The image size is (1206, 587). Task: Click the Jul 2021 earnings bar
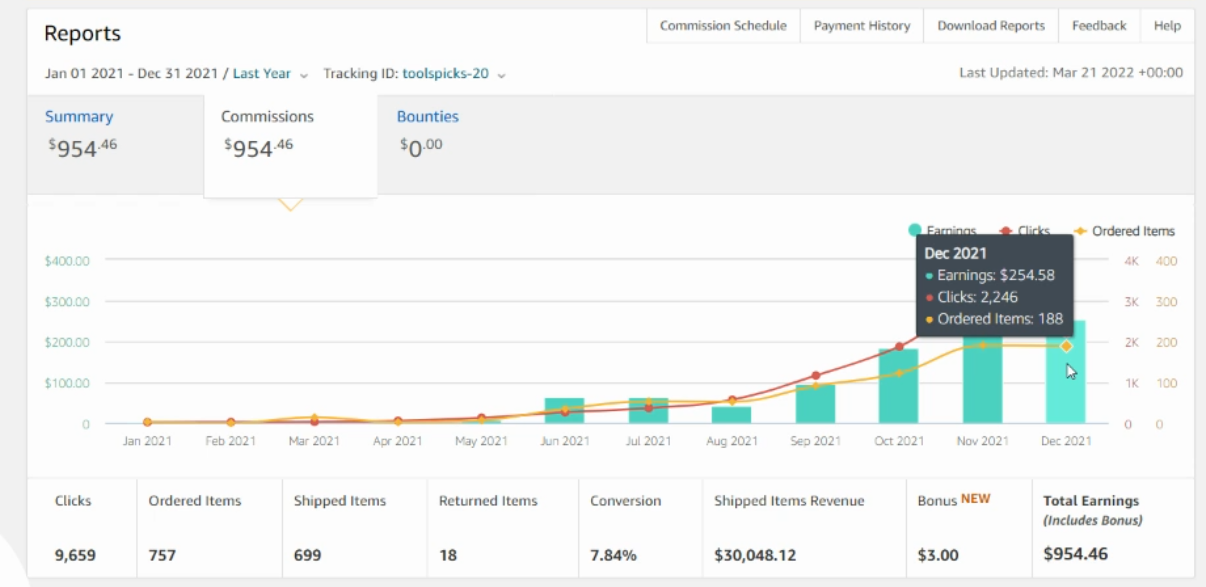coord(648,411)
